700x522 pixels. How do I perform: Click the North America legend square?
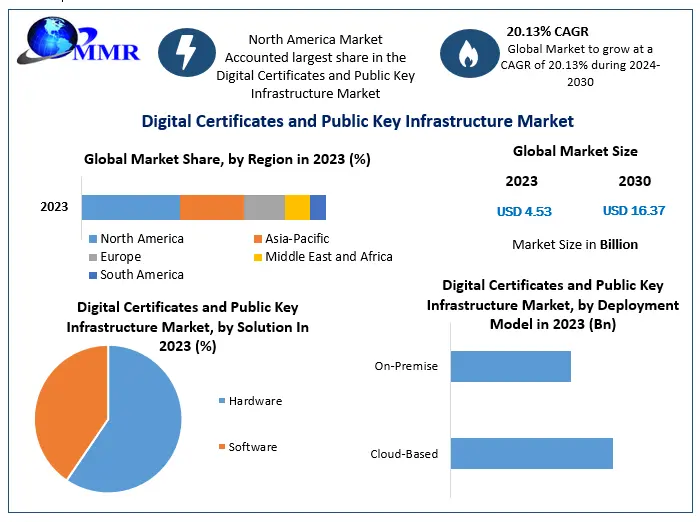point(93,240)
